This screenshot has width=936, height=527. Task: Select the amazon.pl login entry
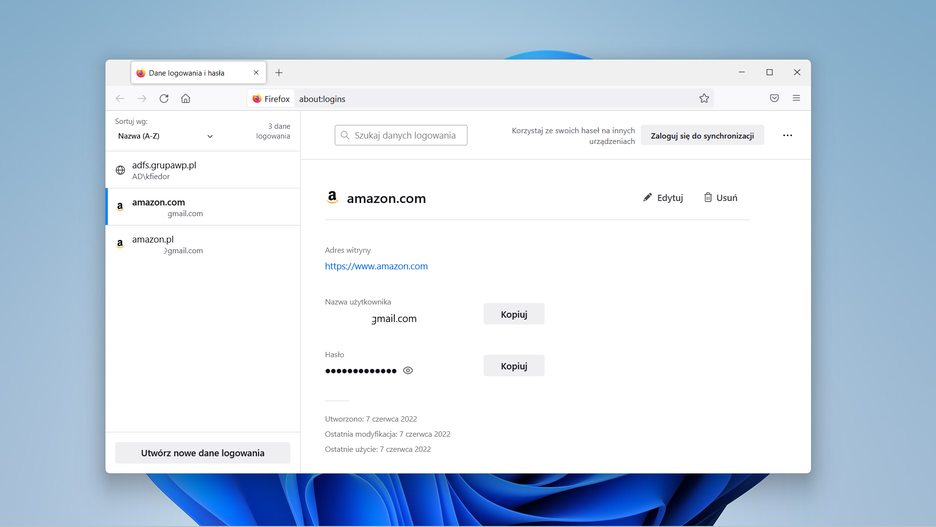(203, 244)
